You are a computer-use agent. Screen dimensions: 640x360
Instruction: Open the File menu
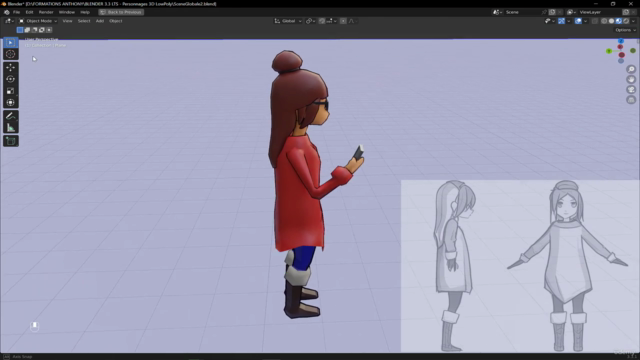pos(16,12)
